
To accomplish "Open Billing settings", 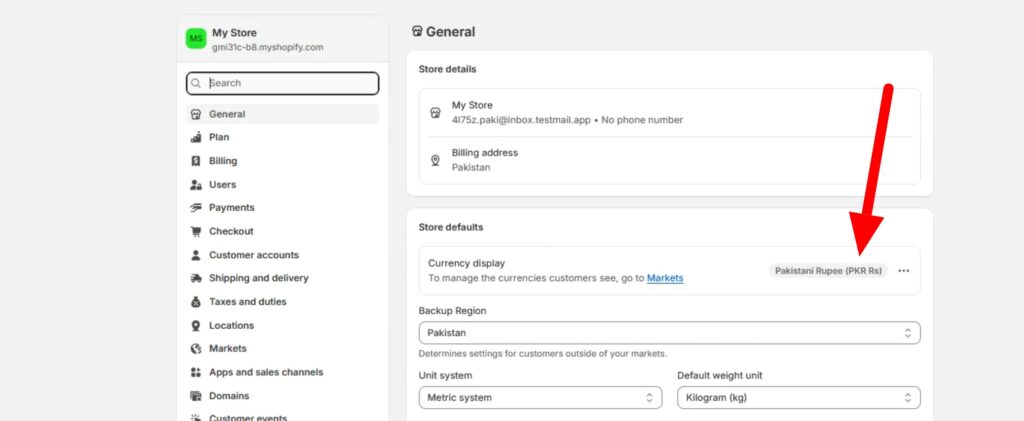I will click(x=282, y=161).
